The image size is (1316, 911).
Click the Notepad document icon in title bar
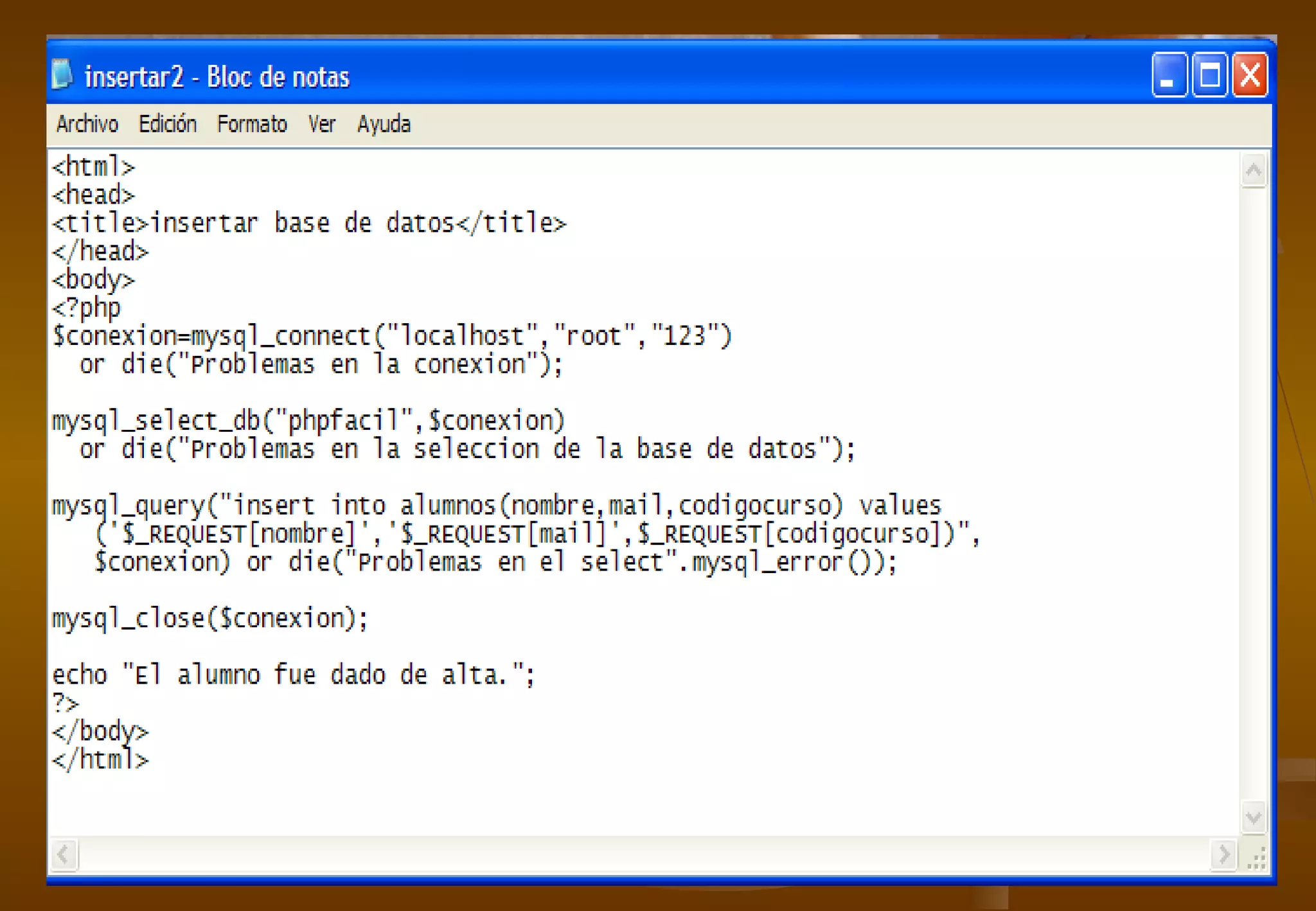tap(62, 75)
